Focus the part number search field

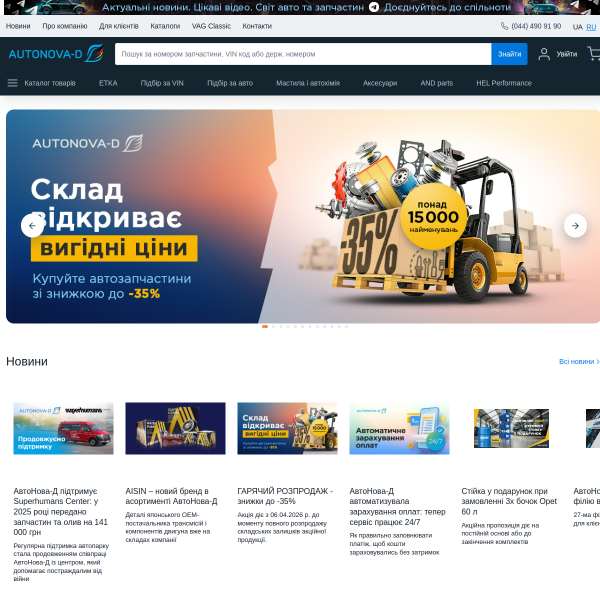tap(302, 54)
